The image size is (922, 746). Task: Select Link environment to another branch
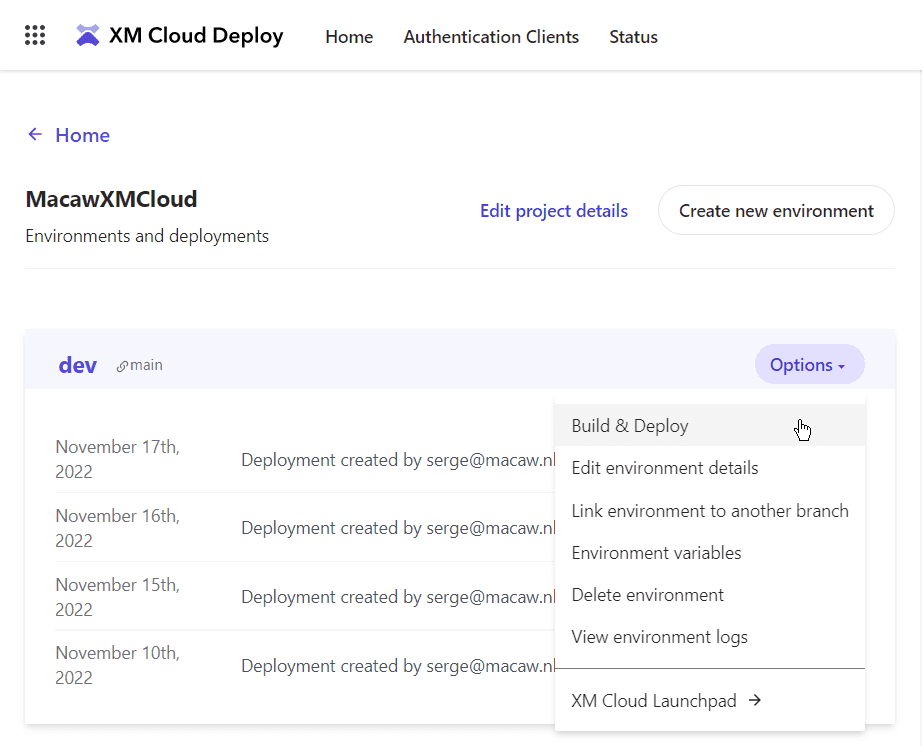coord(709,511)
